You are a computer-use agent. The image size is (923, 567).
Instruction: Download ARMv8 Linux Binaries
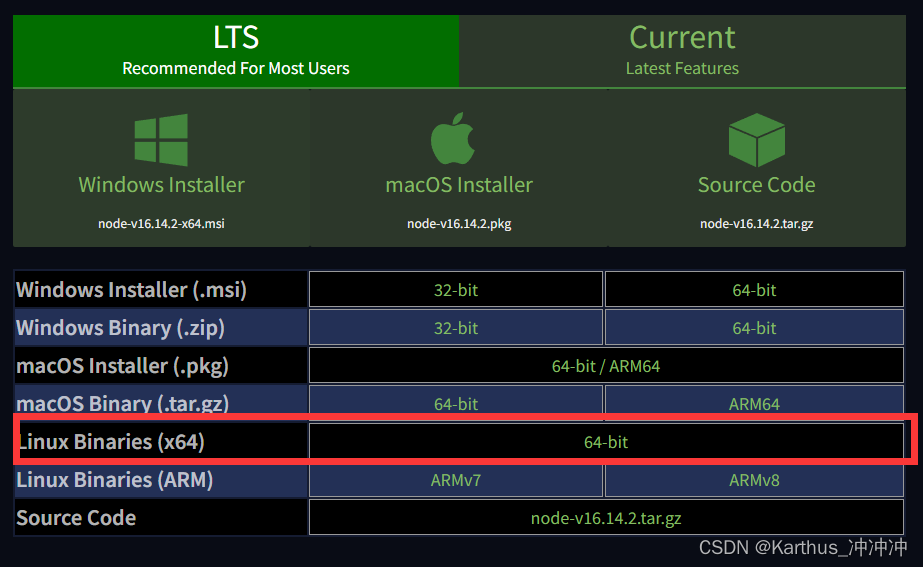tap(754, 480)
